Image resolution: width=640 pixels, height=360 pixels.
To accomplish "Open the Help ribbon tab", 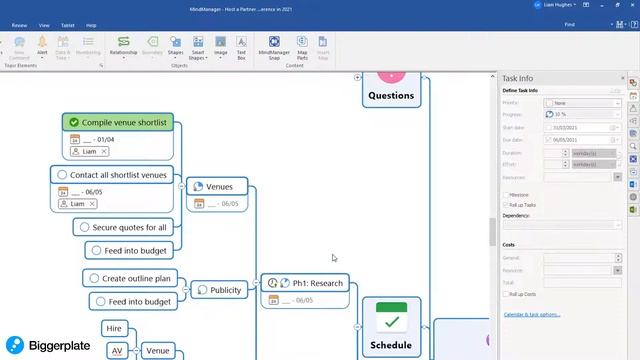I will pos(91,25).
